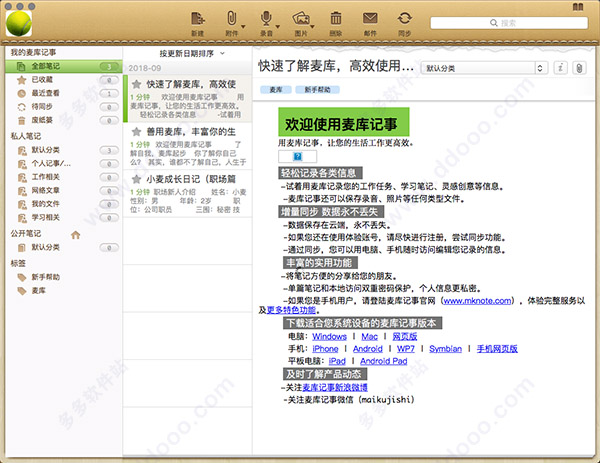The height and width of the screenshot is (463, 600).
Task: Click the missing image placeholder question mark
Action: (297, 156)
